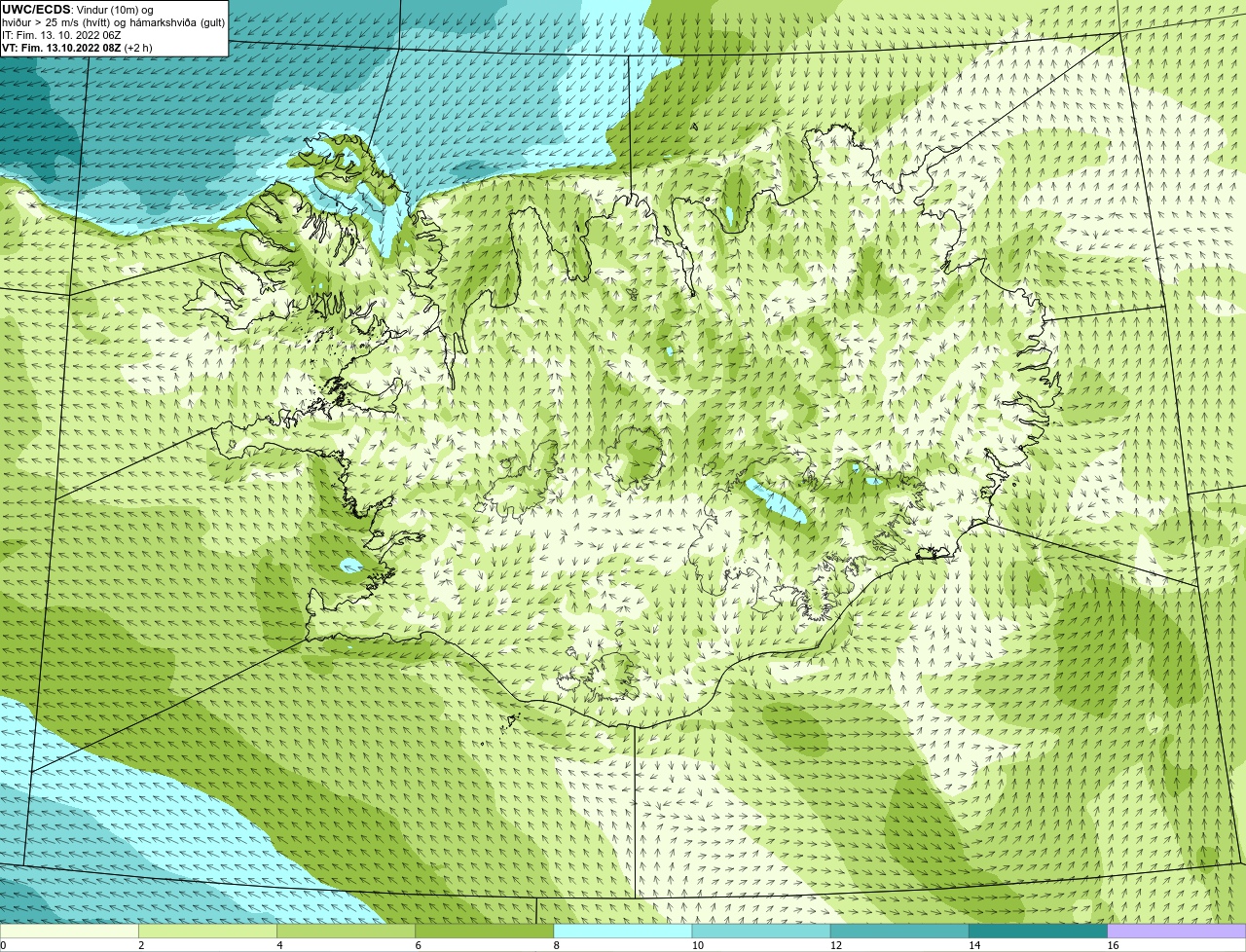
Task: Click the legend scale label "4"
Action: (279, 945)
